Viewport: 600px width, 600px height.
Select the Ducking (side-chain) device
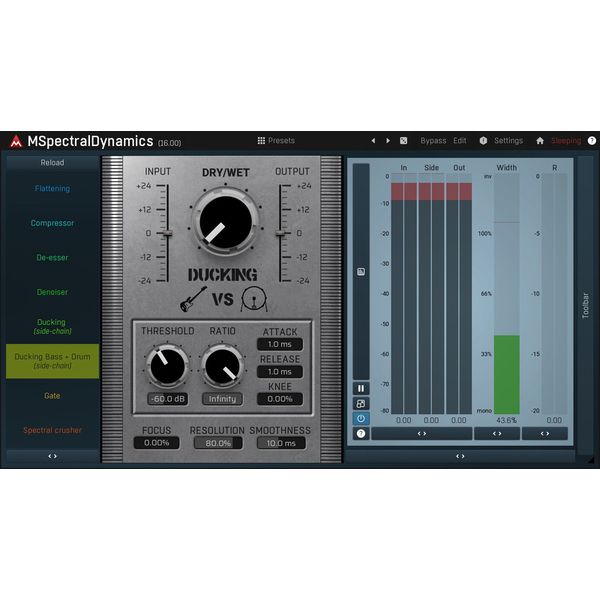[x=52, y=326]
